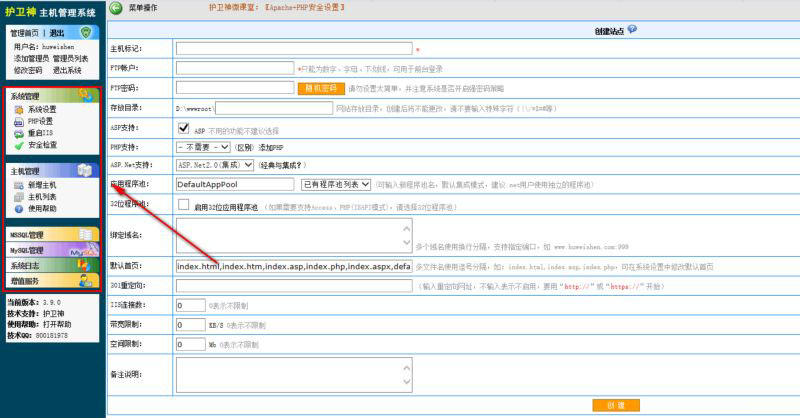
Task: Click the 主机管理 header icon
Action: (x=85, y=170)
